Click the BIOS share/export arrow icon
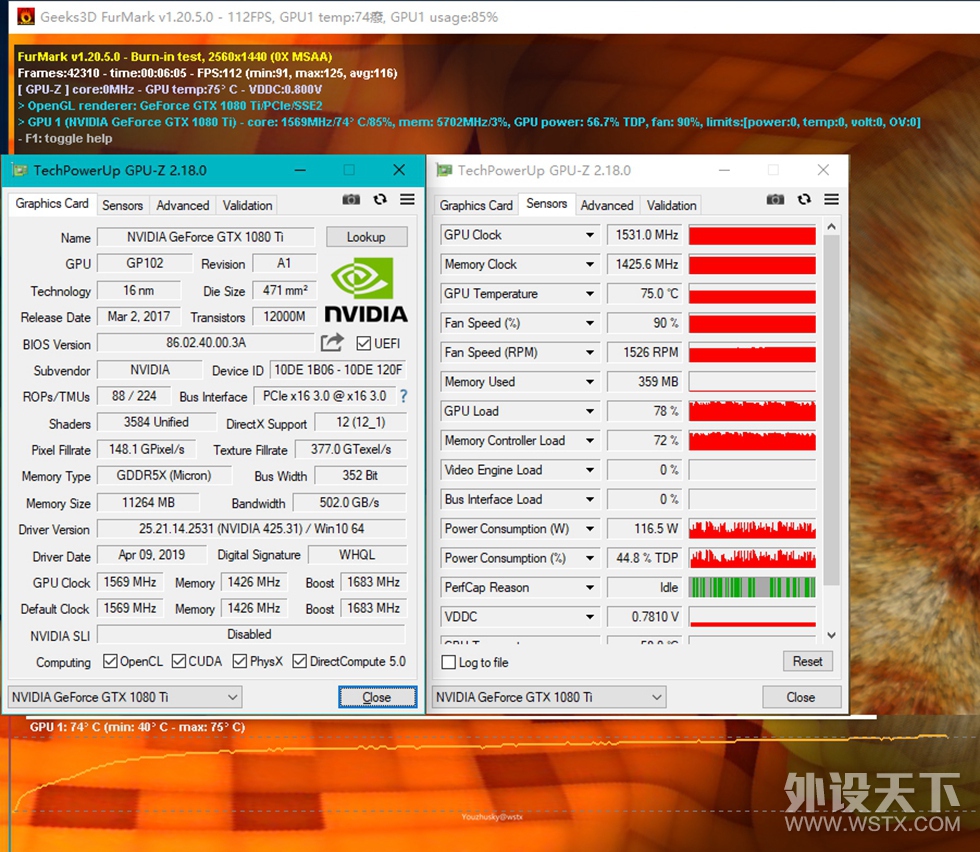The width and height of the screenshot is (980, 852). pyautogui.click(x=332, y=342)
